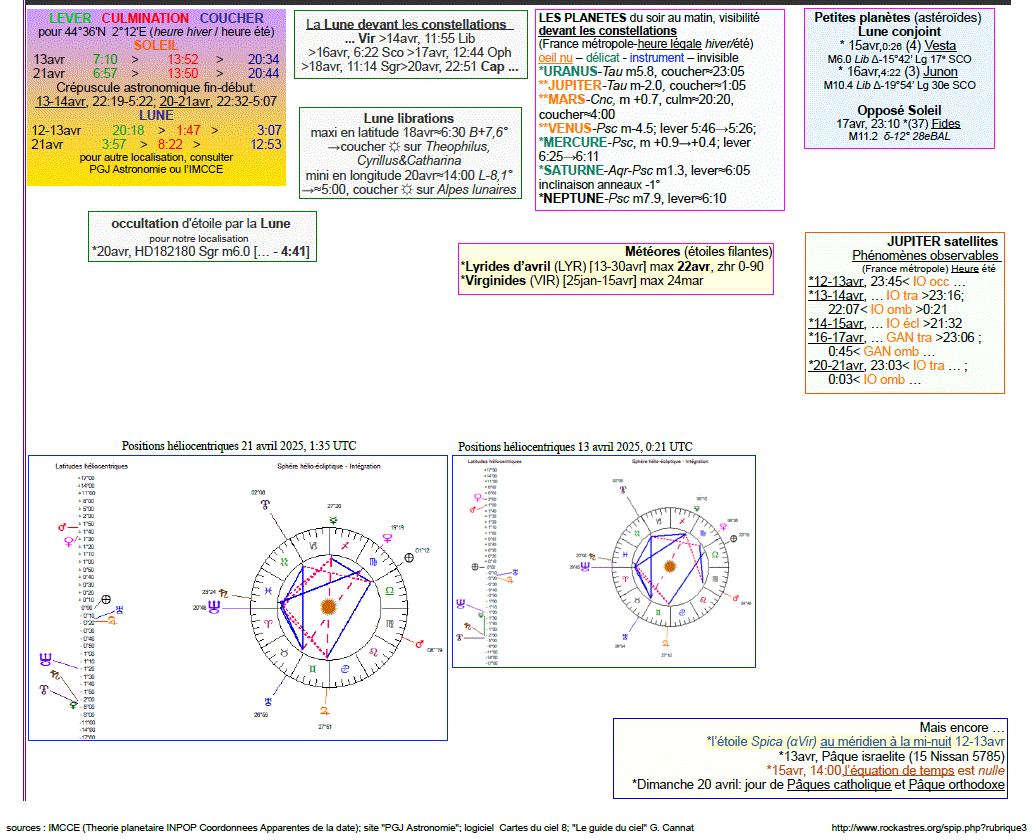Click the 'Mais encore …' heading

962,728
